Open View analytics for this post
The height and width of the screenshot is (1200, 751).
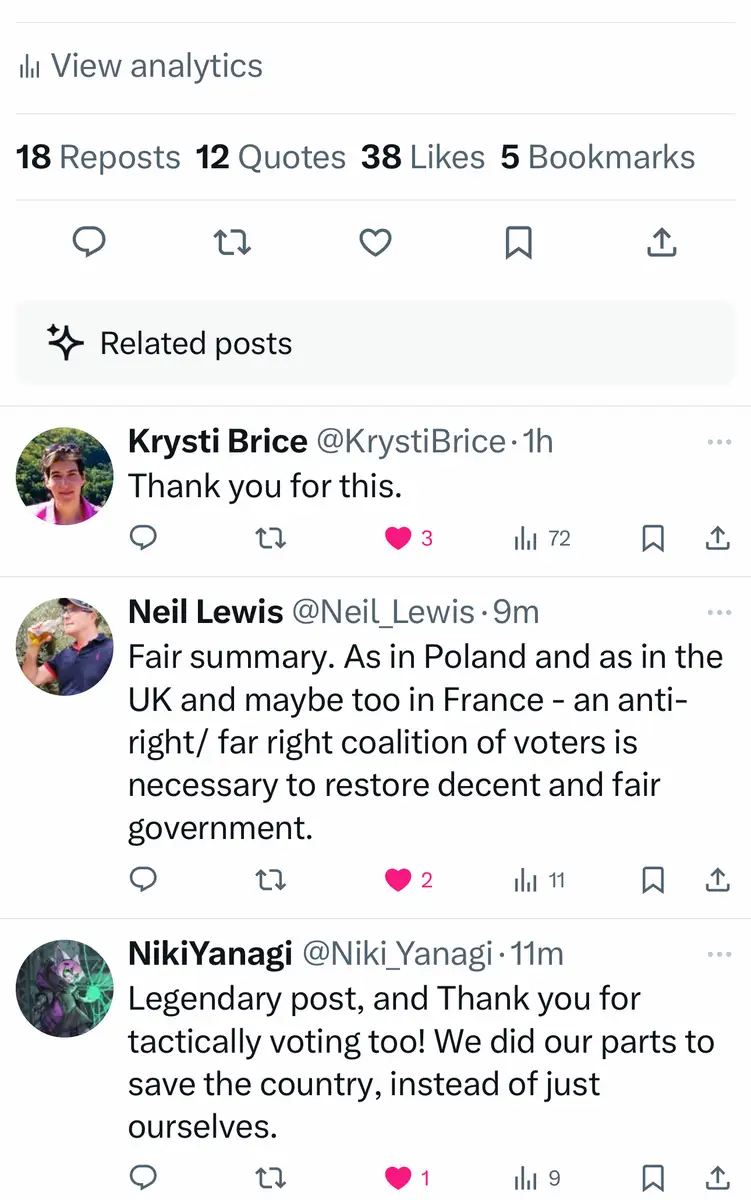tap(141, 66)
